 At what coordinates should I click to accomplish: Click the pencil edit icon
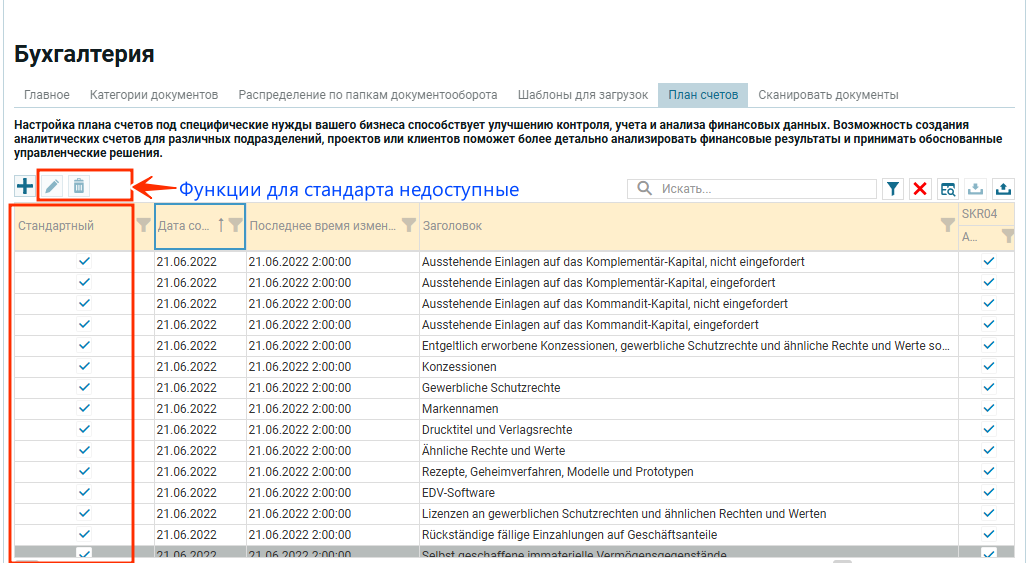pos(53,186)
